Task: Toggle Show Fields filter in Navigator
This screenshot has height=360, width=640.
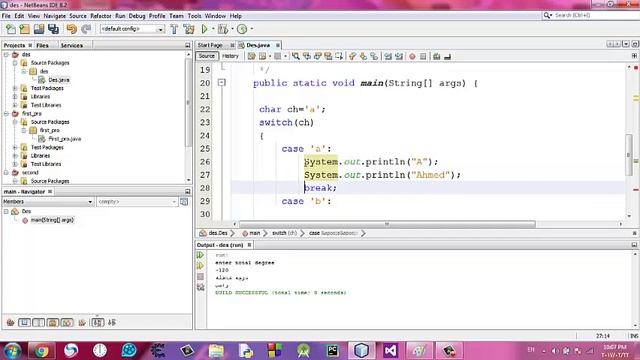Action: tap(24, 322)
